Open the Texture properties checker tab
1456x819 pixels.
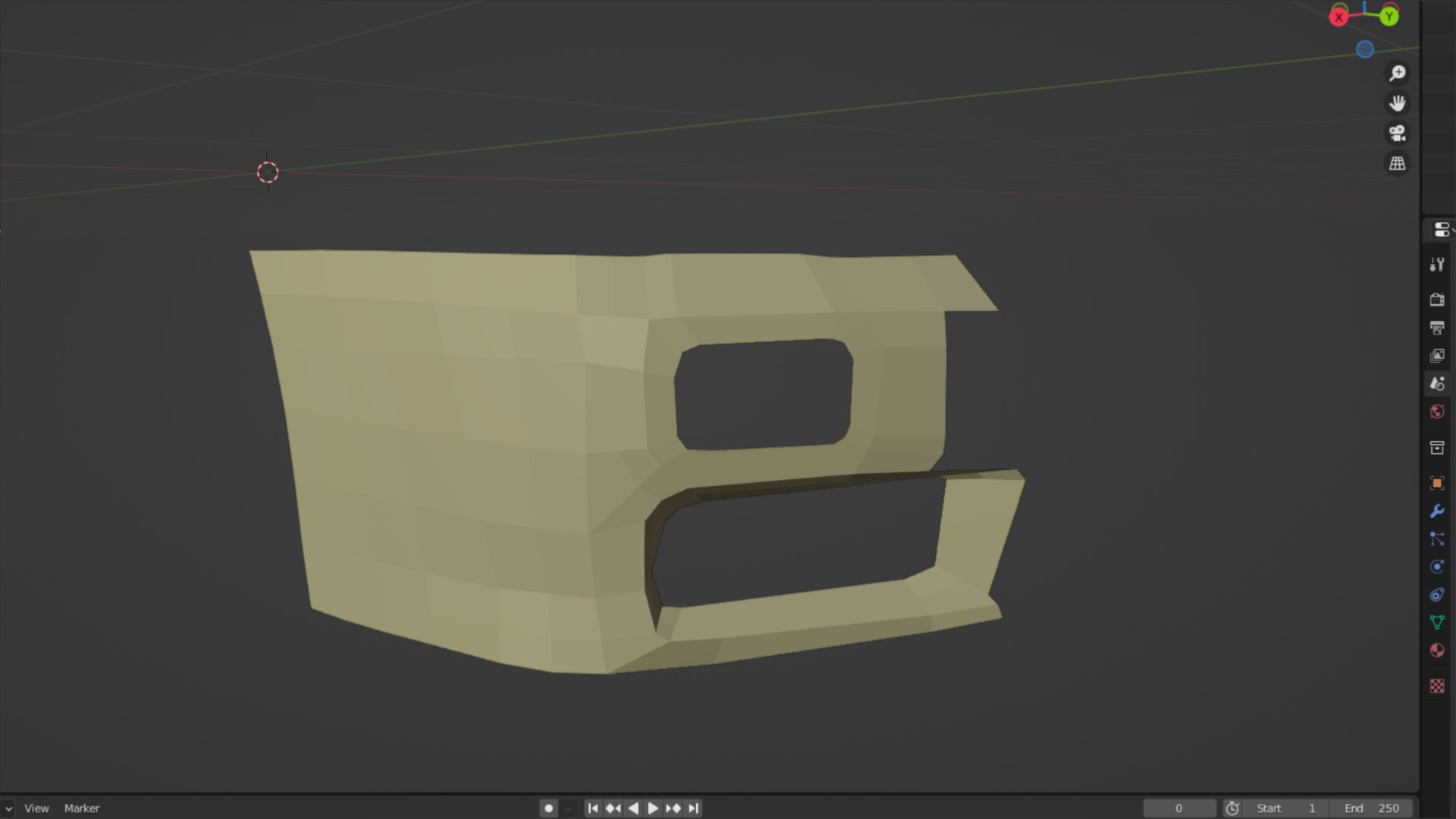pyautogui.click(x=1437, y=686)
